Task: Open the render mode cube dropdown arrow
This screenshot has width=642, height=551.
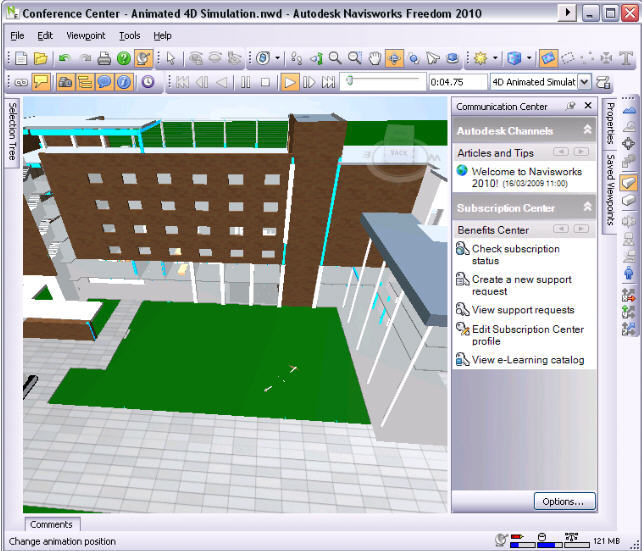Action: click(529, 59)
